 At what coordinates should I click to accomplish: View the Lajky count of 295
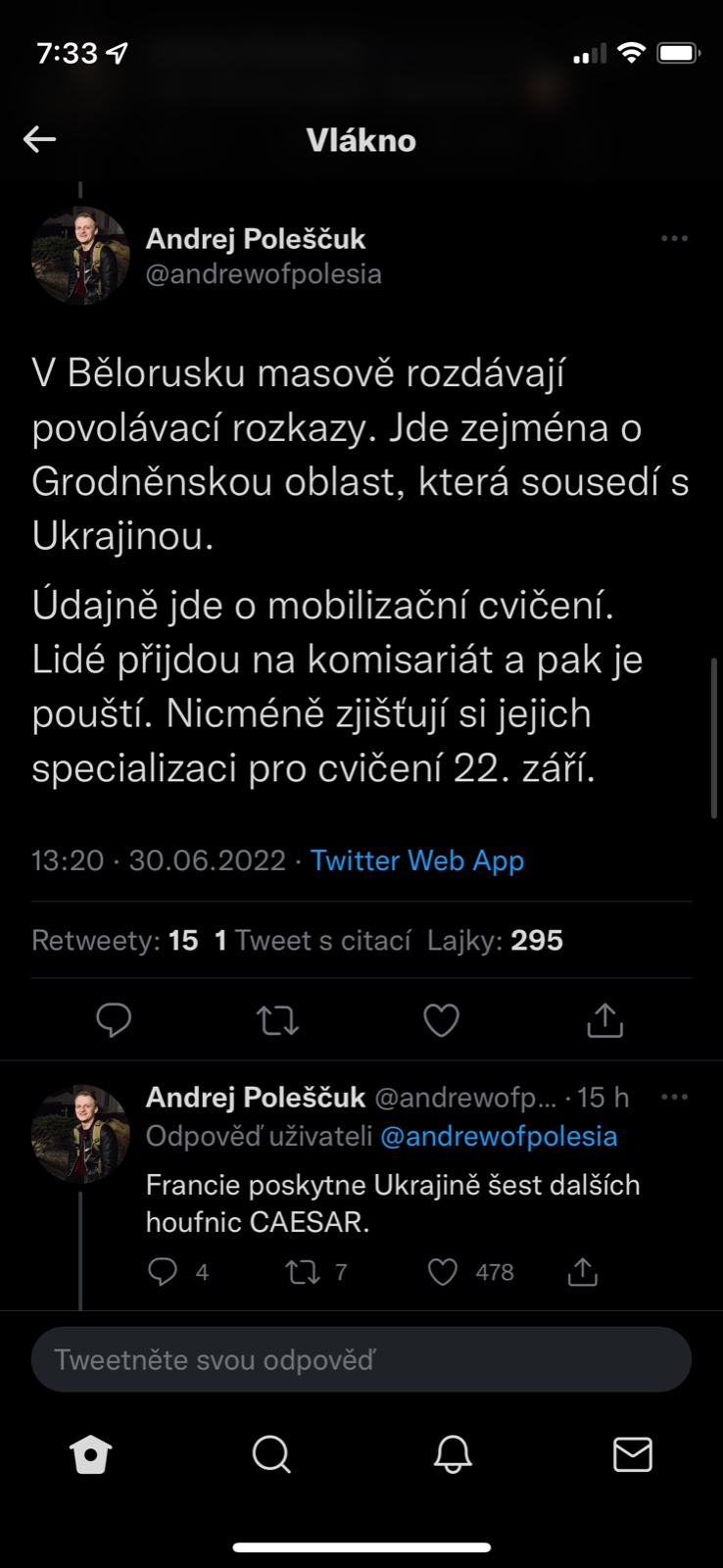(x=495, y=941)
